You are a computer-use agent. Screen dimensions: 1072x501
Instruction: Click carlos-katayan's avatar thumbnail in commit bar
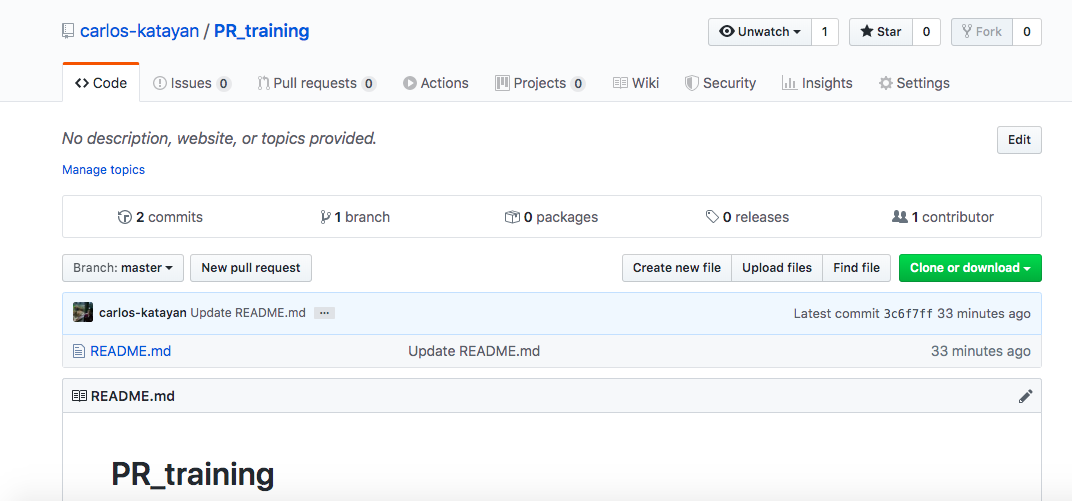click(x=83, y=312)
